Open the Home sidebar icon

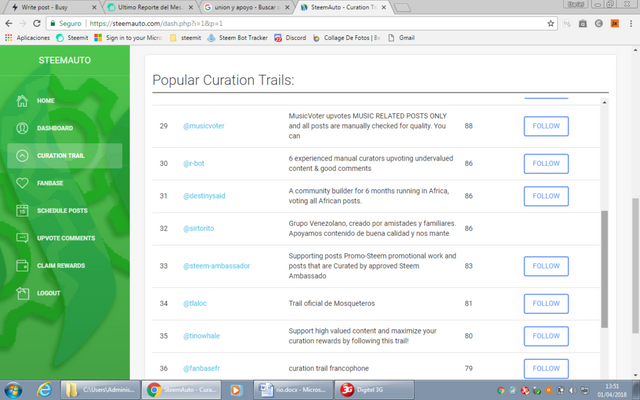coord(22,100)
